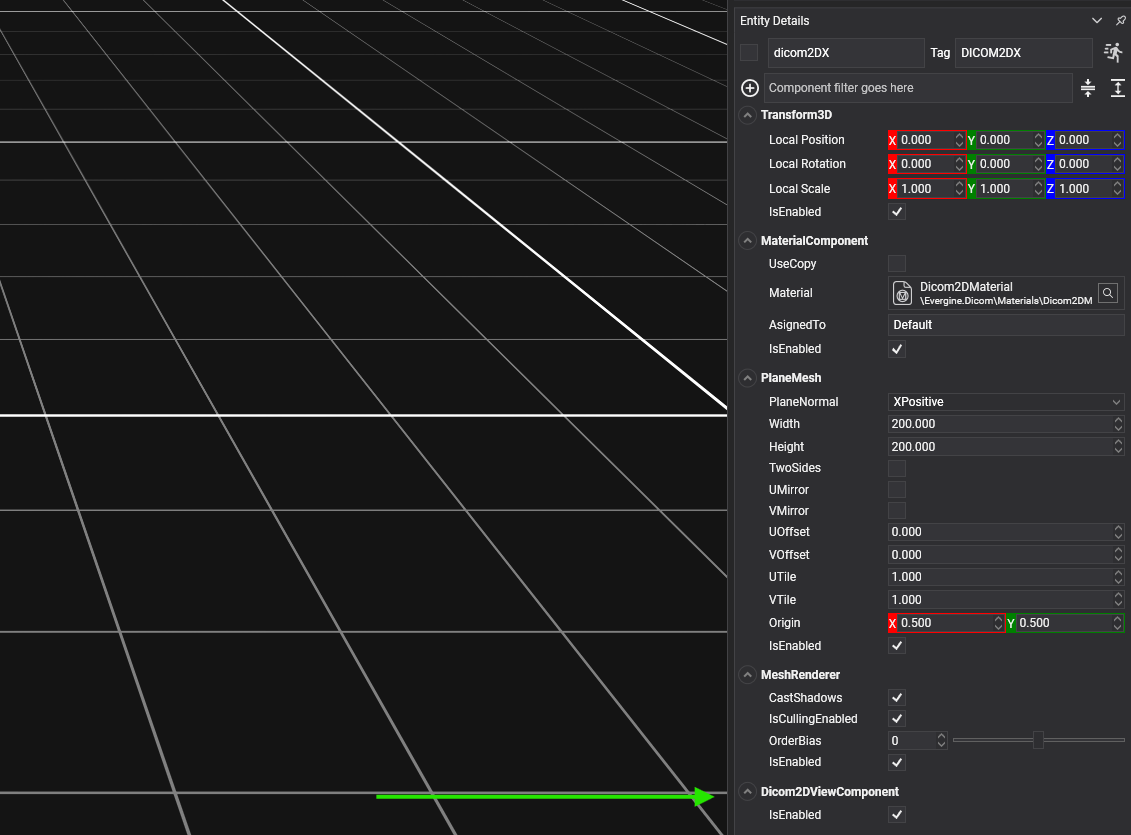Toggle the TwoSides checkbox
Viewport: 1131px width, 835px height.
click(897, 468)
